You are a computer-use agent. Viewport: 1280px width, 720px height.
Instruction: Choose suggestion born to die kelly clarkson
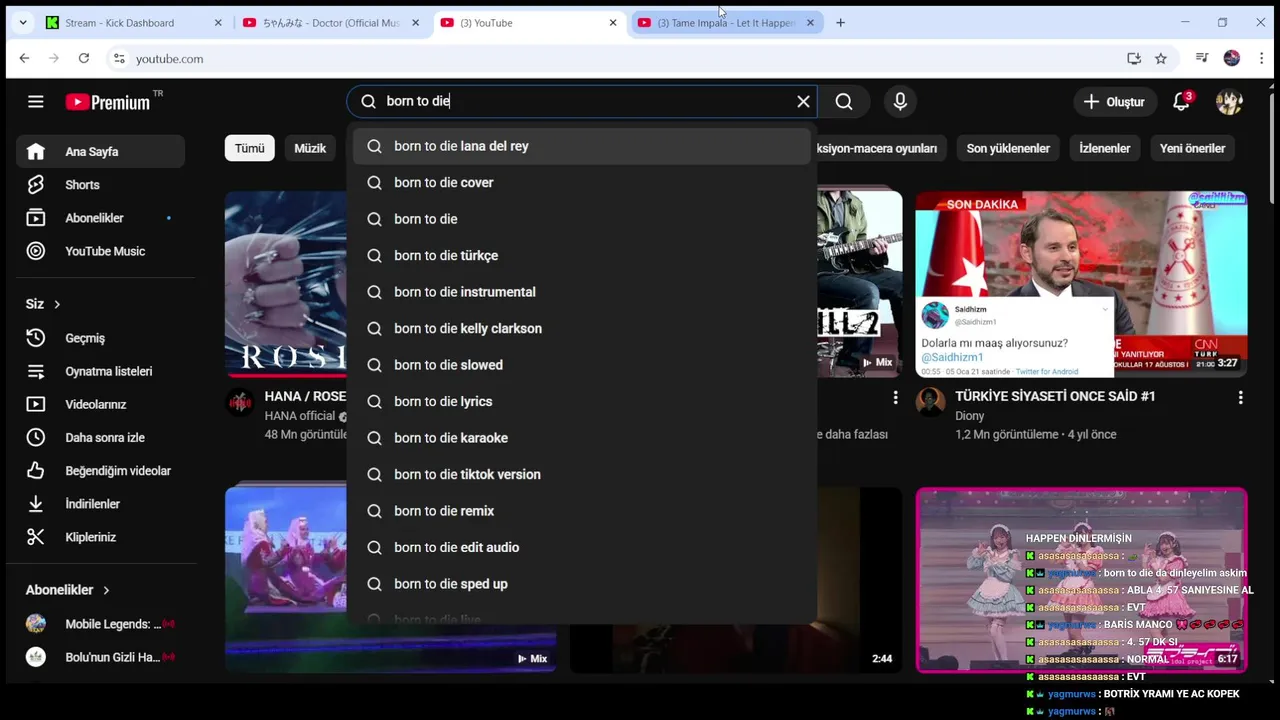tap(581, 329)
